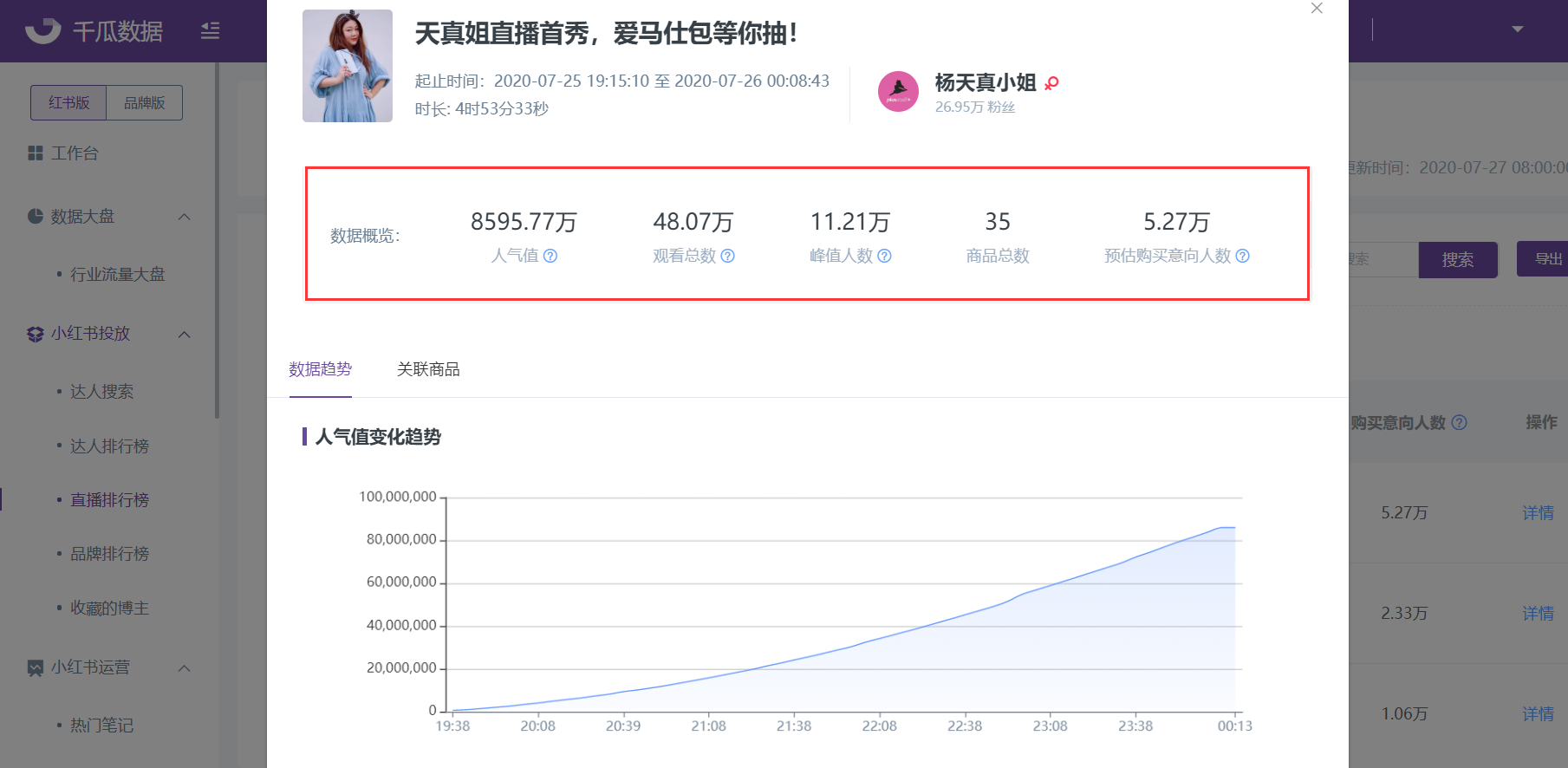Click help icon in 购买意向人数 column header
The width and height of the screenshot is (1568, 768).
[x=1459, y=422]
